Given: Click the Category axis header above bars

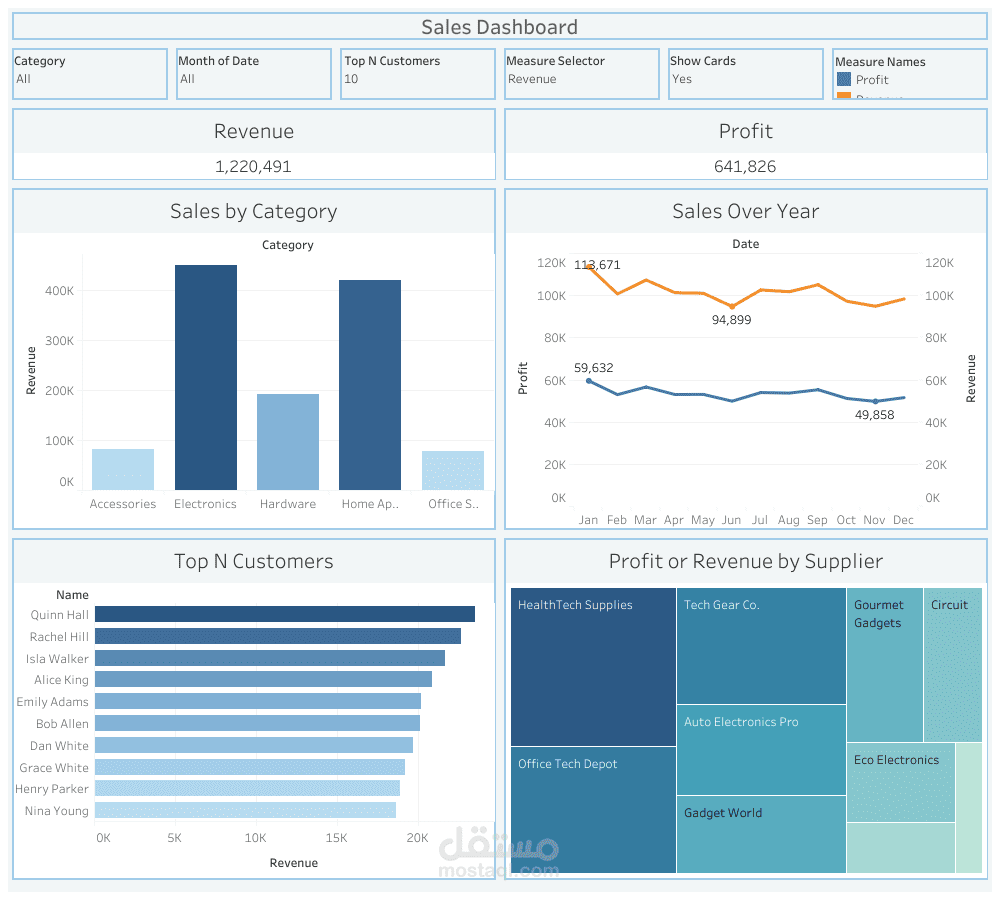Looking at the screenshot, I should pyautogui.click(x=288, y=245).
